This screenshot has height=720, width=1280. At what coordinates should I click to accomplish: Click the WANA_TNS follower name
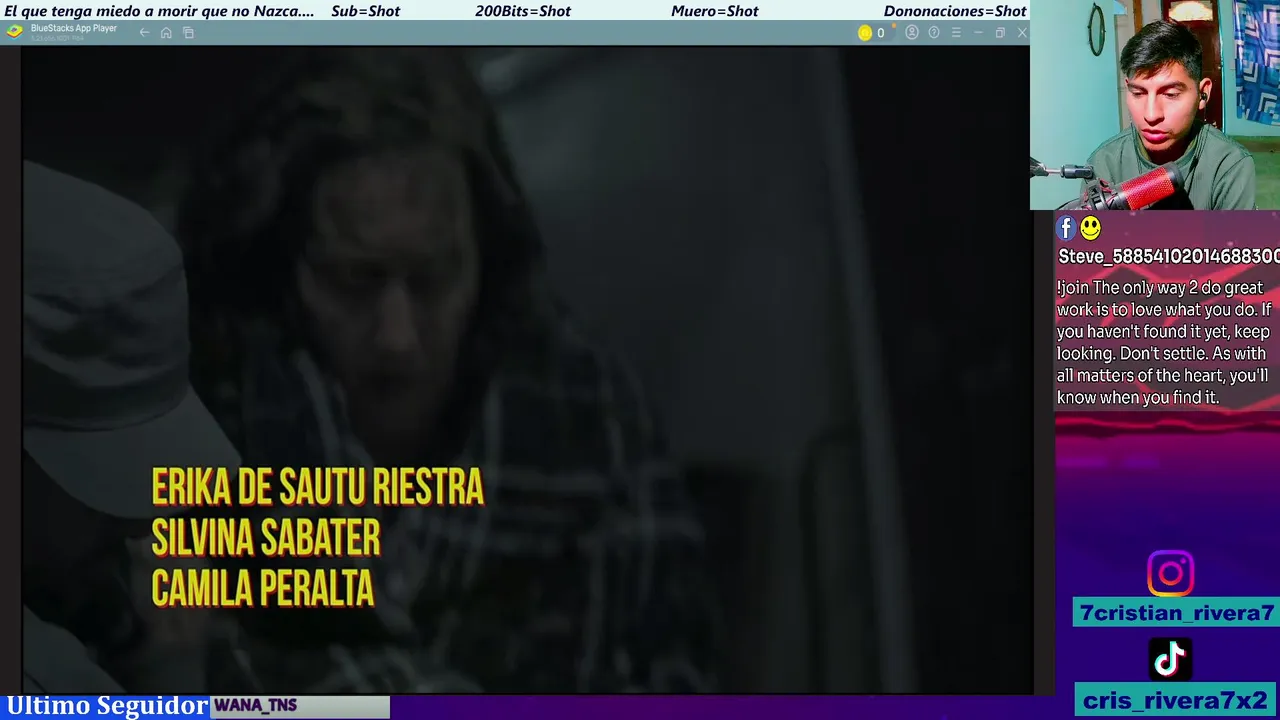256,705
